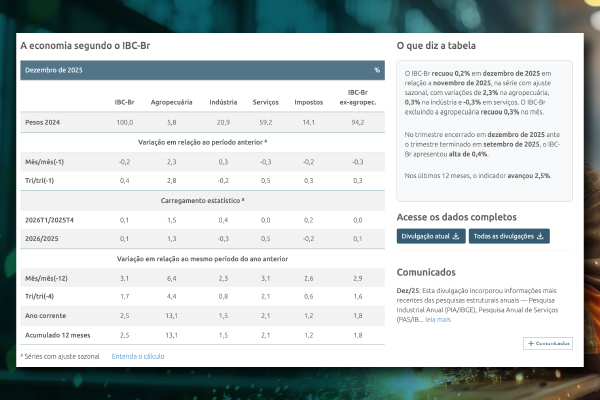The height and width of the screenshot is (400, 600).
Task: Click the 'O que diz a tabela' heading
Action: [x=436, y=45]
